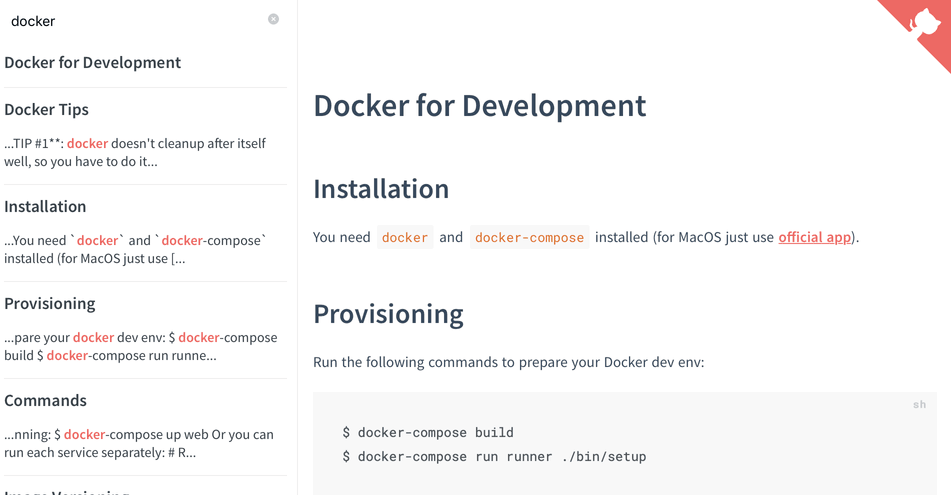Click the "official app" hyperlink
The height and width of the screenshot is (495, 951).
[814, 237]
